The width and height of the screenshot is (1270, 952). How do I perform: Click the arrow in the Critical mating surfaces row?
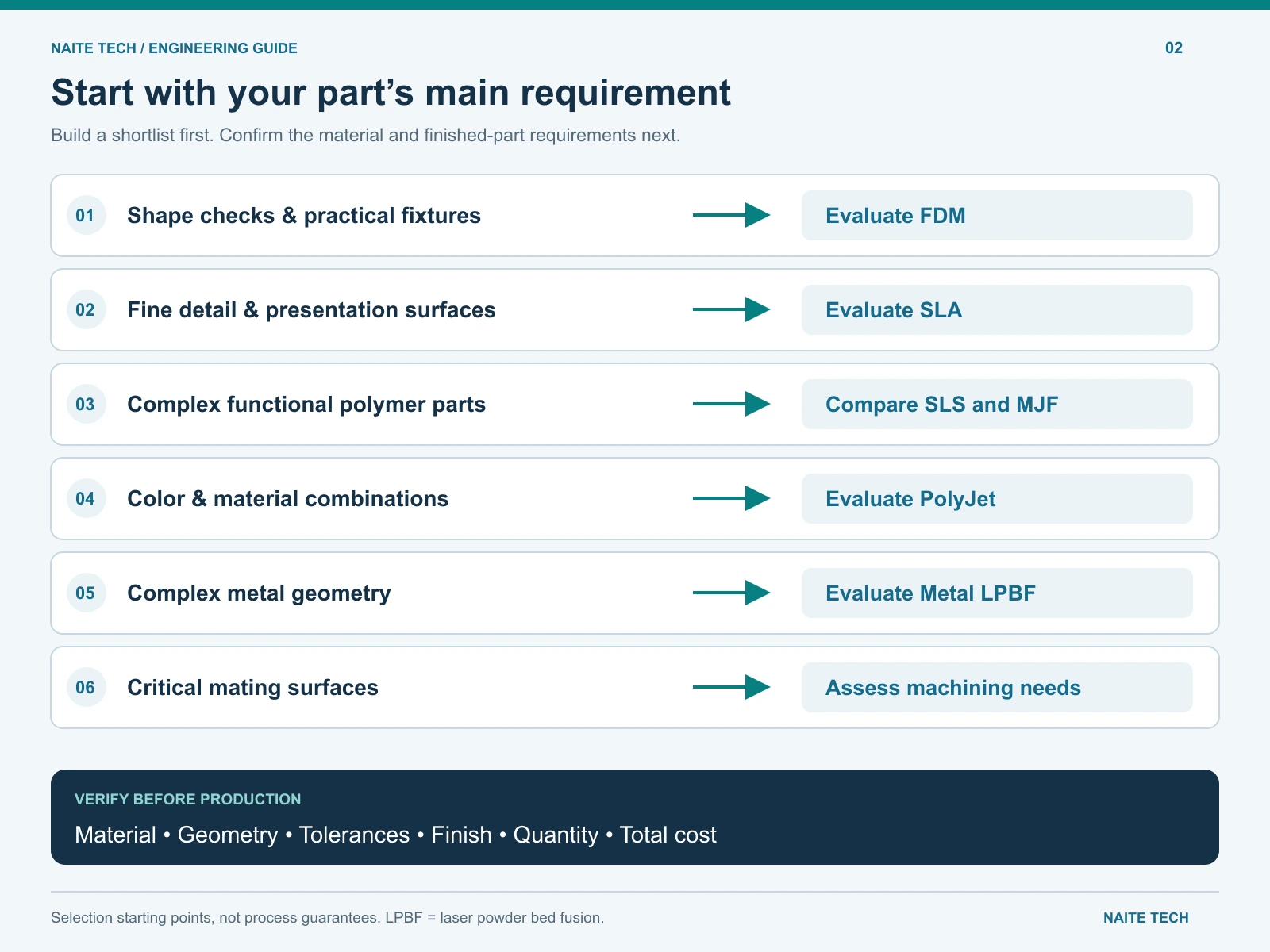pyautogui.click(x=731, y=687)
